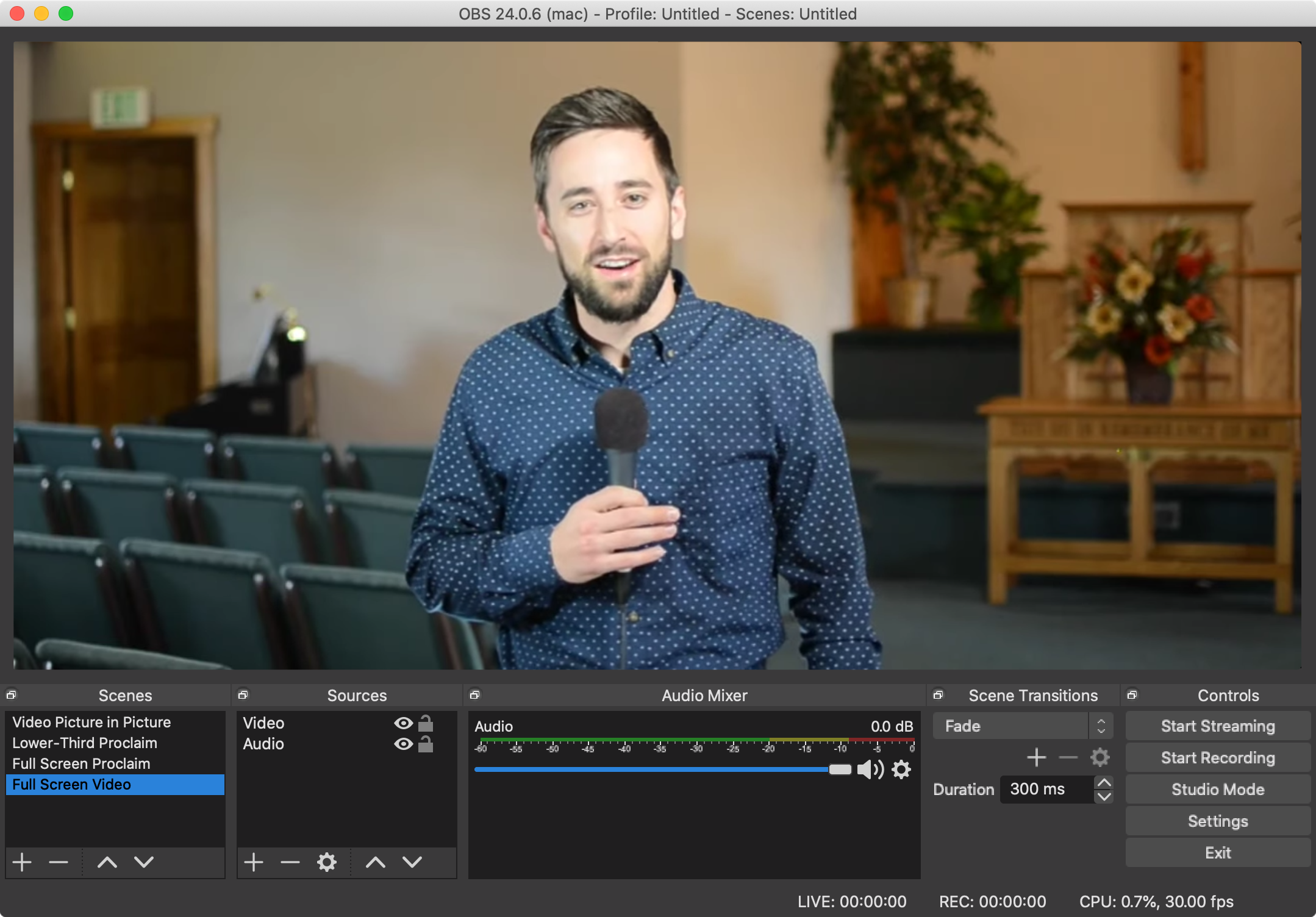
Task: Click Start Streaming button
Action: click(1217, 726)
